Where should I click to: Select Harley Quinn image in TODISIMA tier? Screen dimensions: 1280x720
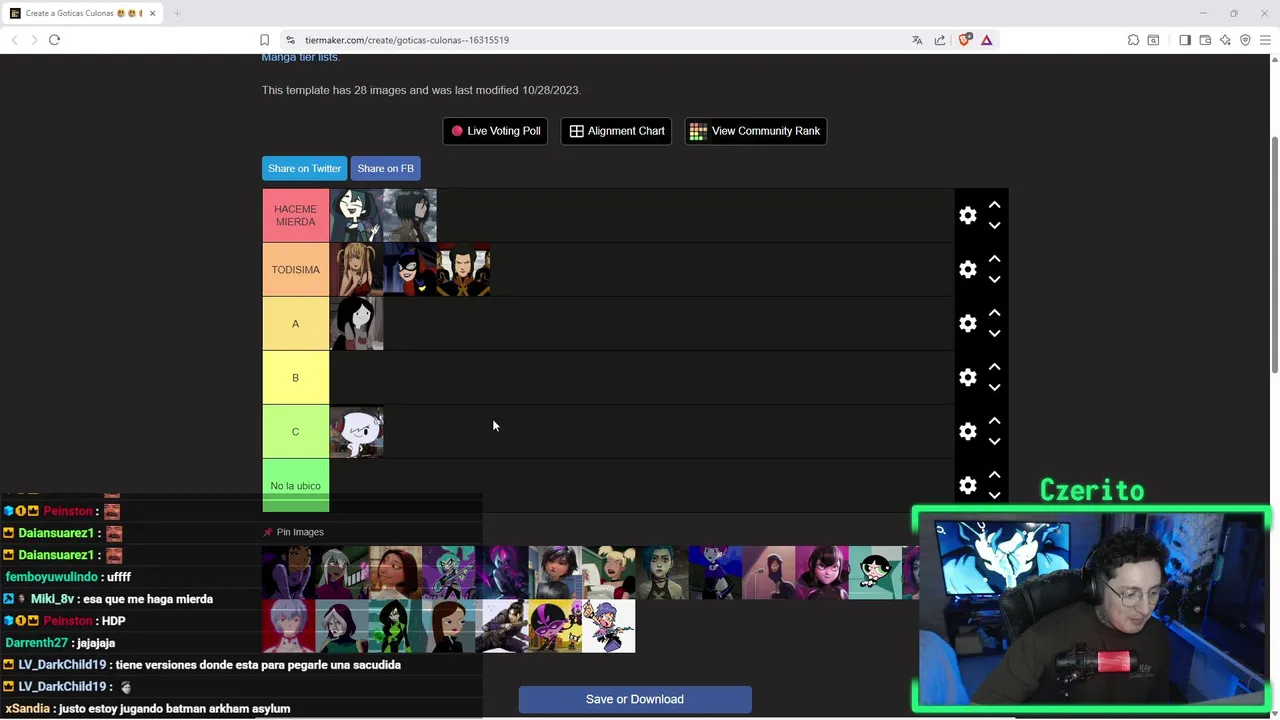(x=410, y=269)
